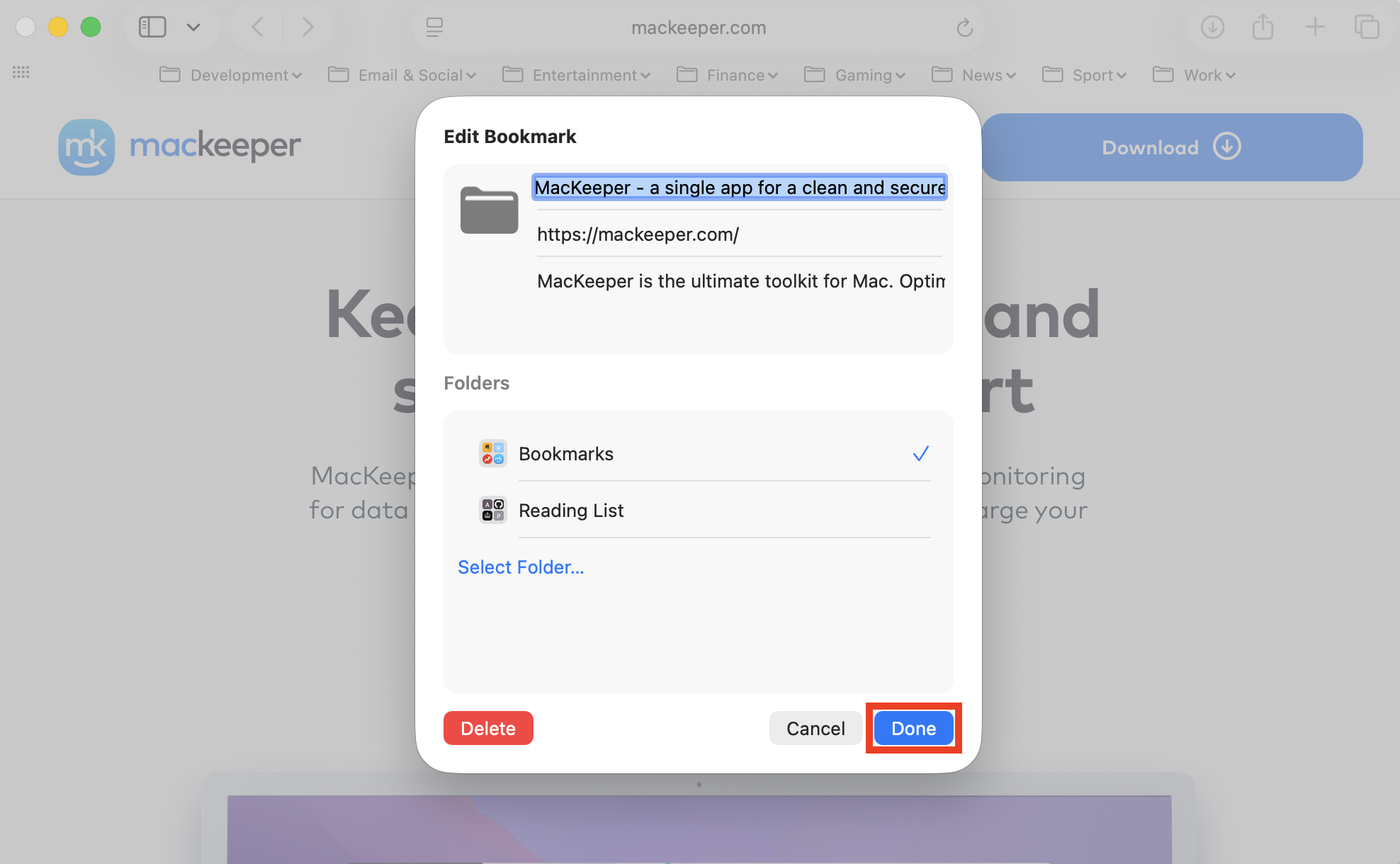Click the Done button to save bookmark
Image resolution: width=1400 pixels, height=864 pixels.
click(x=913, y=728)
